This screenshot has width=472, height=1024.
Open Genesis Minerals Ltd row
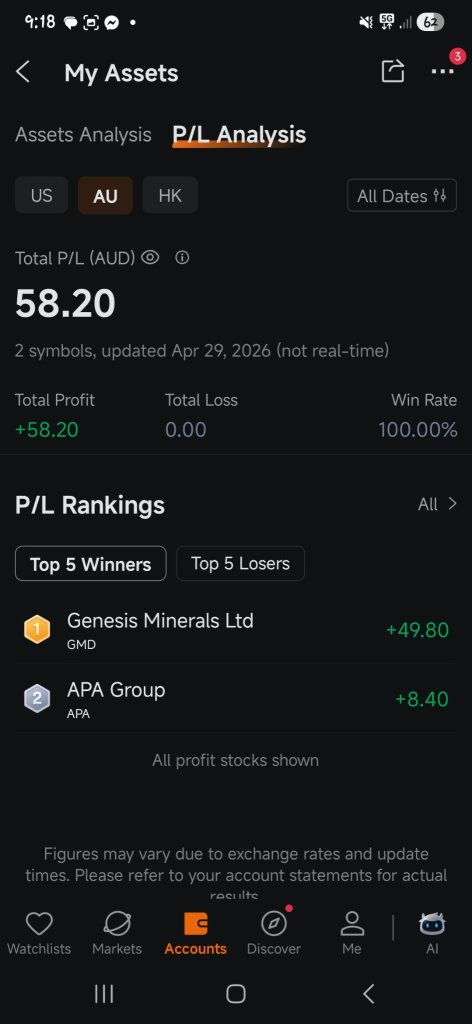236,630
